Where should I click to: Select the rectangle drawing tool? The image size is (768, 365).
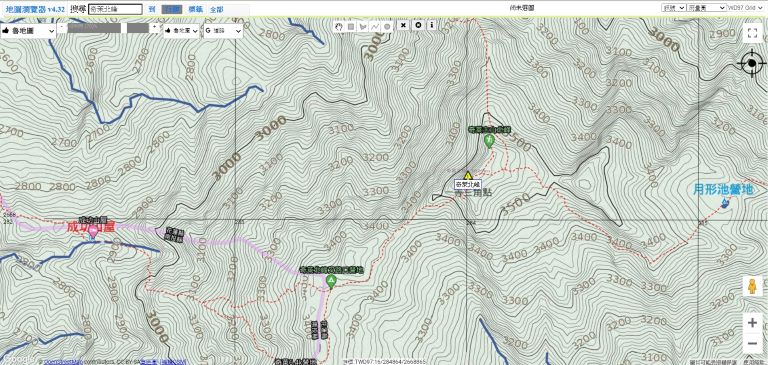[351, 26]
